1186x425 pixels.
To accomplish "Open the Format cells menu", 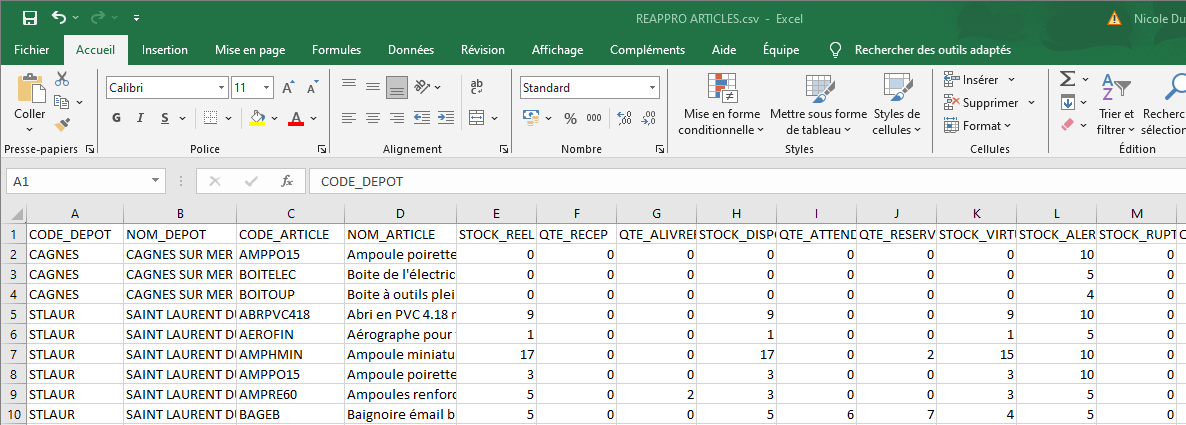I will [x=978, y=126].
